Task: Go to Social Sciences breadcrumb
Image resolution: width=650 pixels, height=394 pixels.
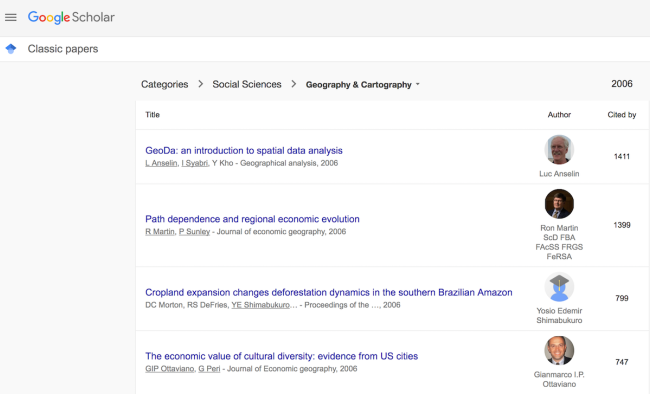Action: 247,84
